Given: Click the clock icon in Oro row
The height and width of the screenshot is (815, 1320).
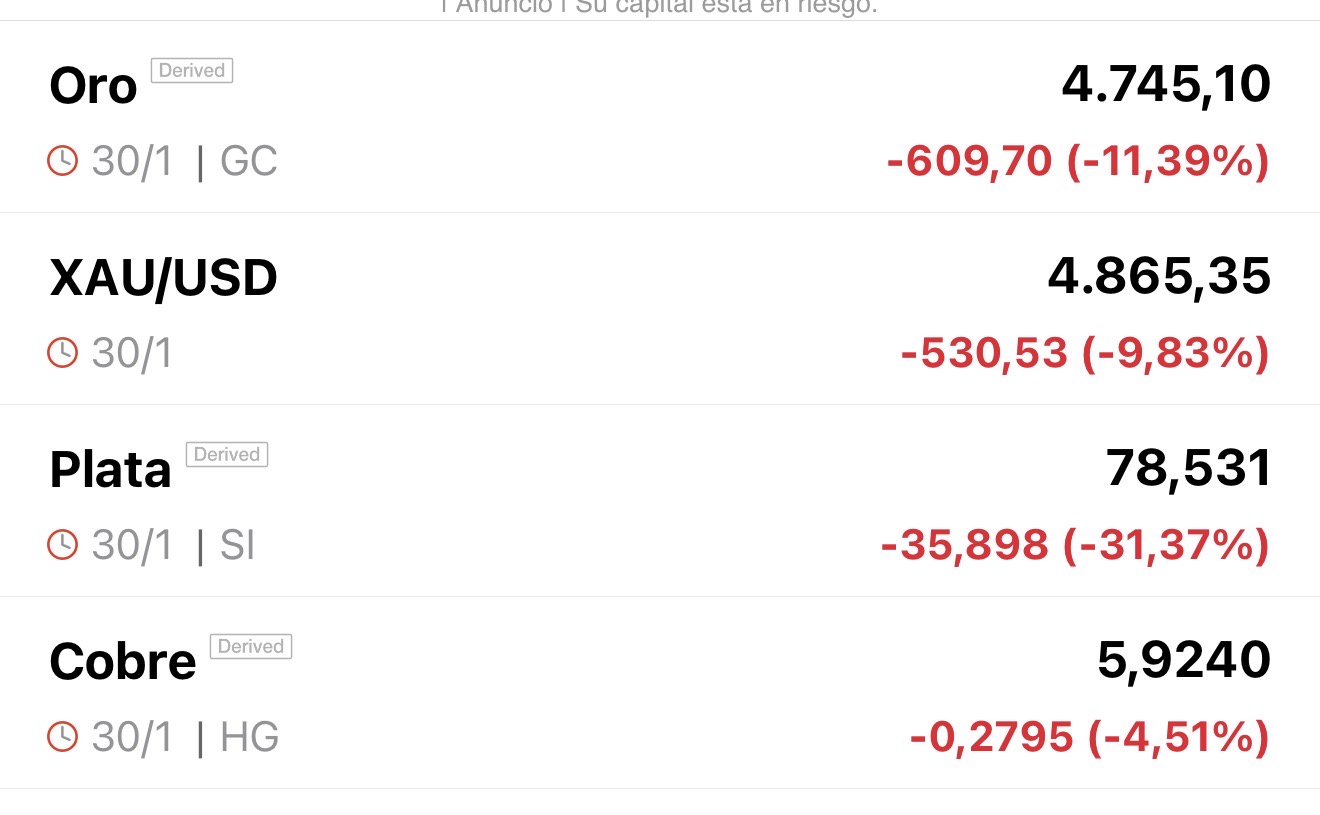Looking at the screenshot, I should (x=62, y=161).
